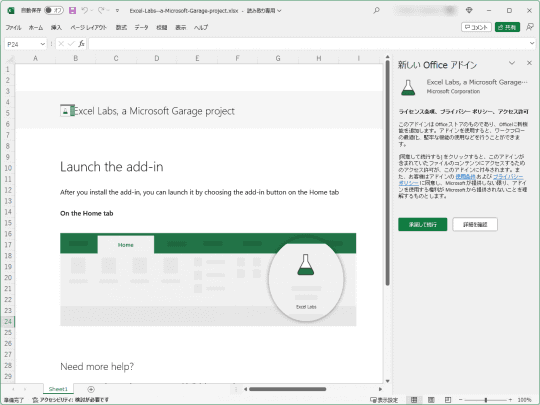Click the Excel Labs flask icon in pane

pyautogui.click(x=408, y=87)
